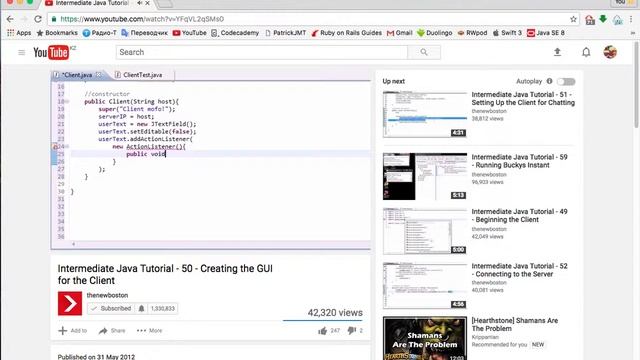This screenshot has height=360, width=640.
Task: Open the upload video arrow icon
Action: click(557, 52)
